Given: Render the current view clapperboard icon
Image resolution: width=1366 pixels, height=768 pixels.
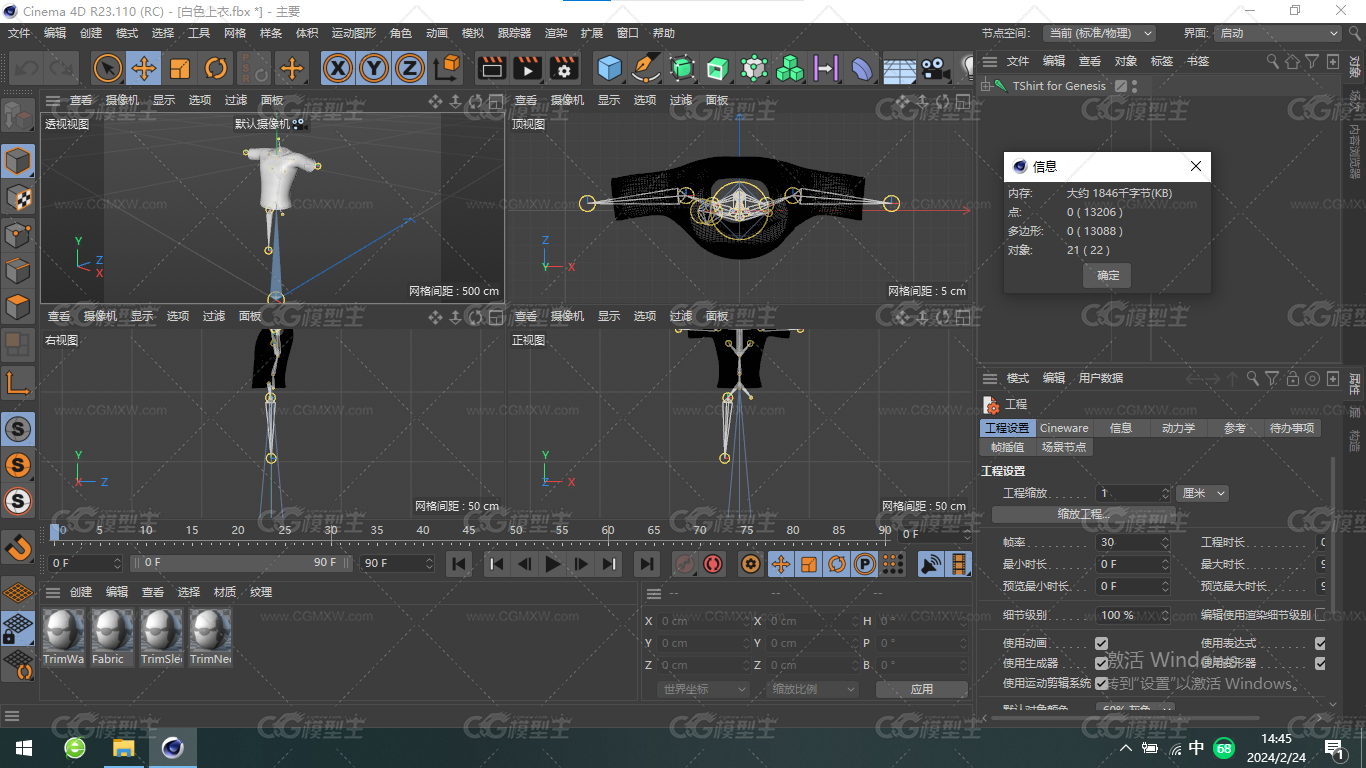Looking at the screenshot, I should 491,68.
